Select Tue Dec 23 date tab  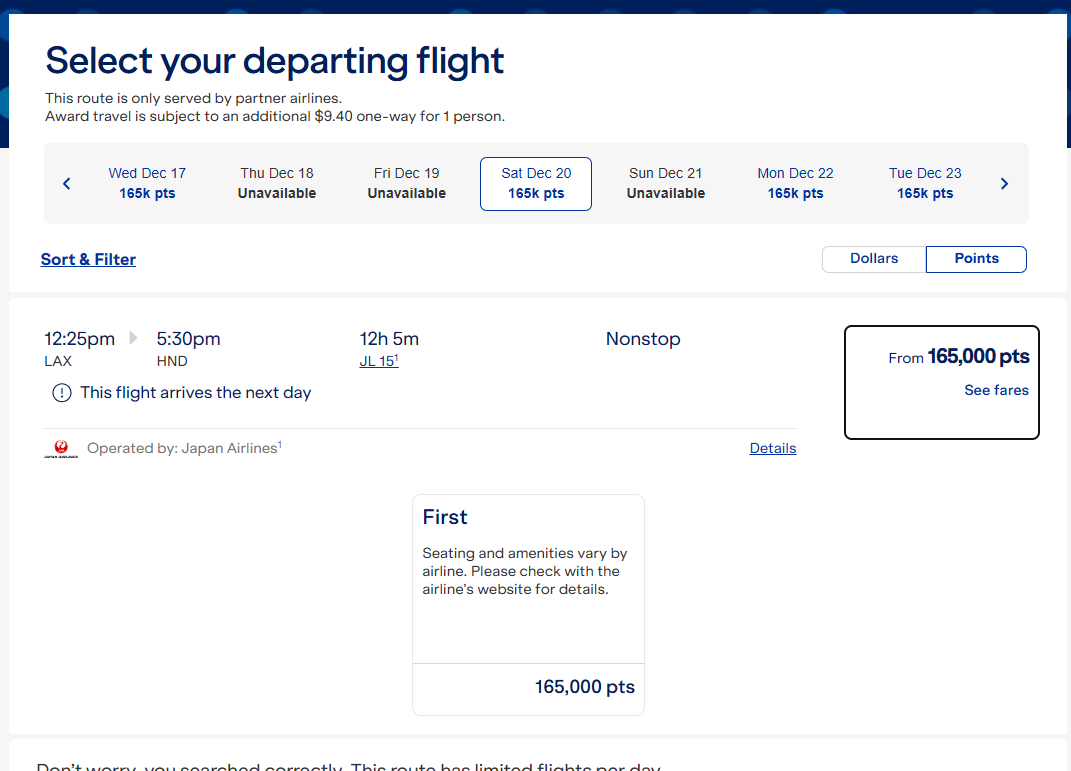[x=925, y=184]
